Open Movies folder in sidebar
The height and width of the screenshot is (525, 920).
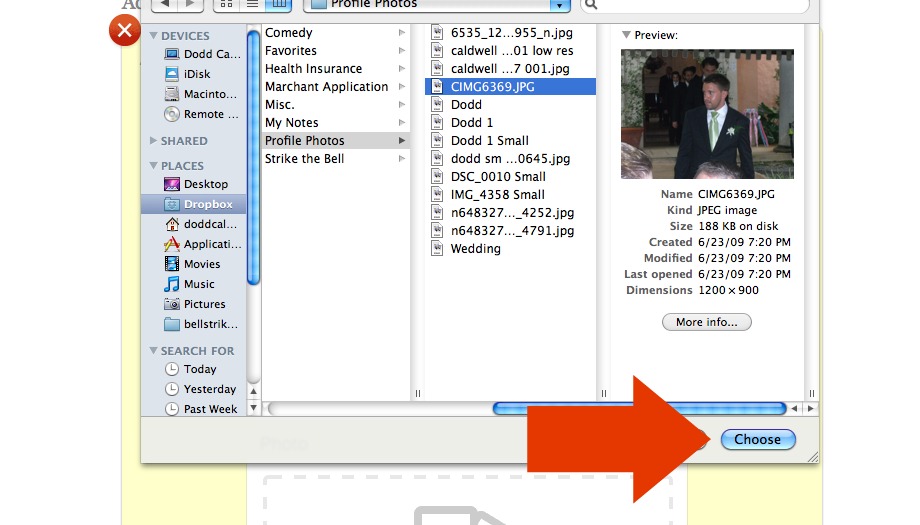192,264
